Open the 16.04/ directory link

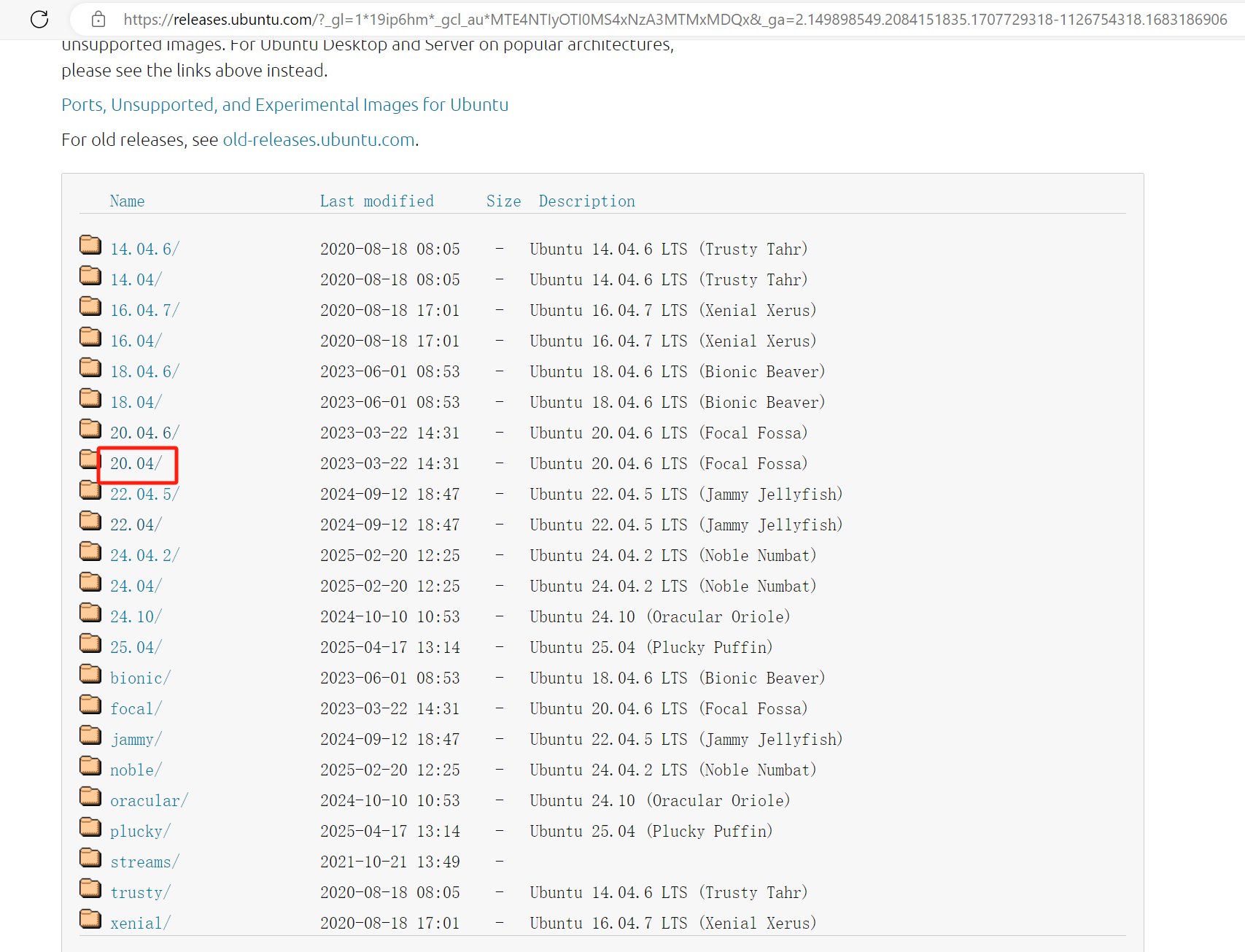pos(136,341)
